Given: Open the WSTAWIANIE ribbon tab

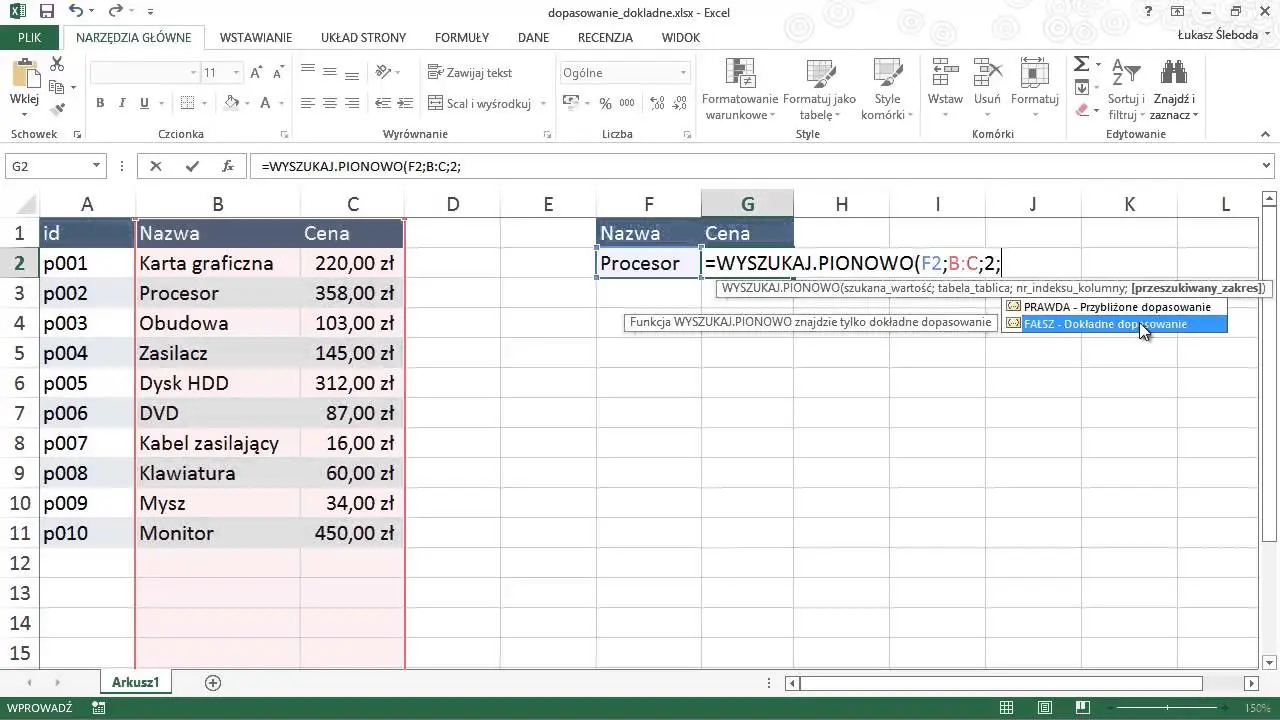Looking at the screenshot, I should (x=256, y=37).
